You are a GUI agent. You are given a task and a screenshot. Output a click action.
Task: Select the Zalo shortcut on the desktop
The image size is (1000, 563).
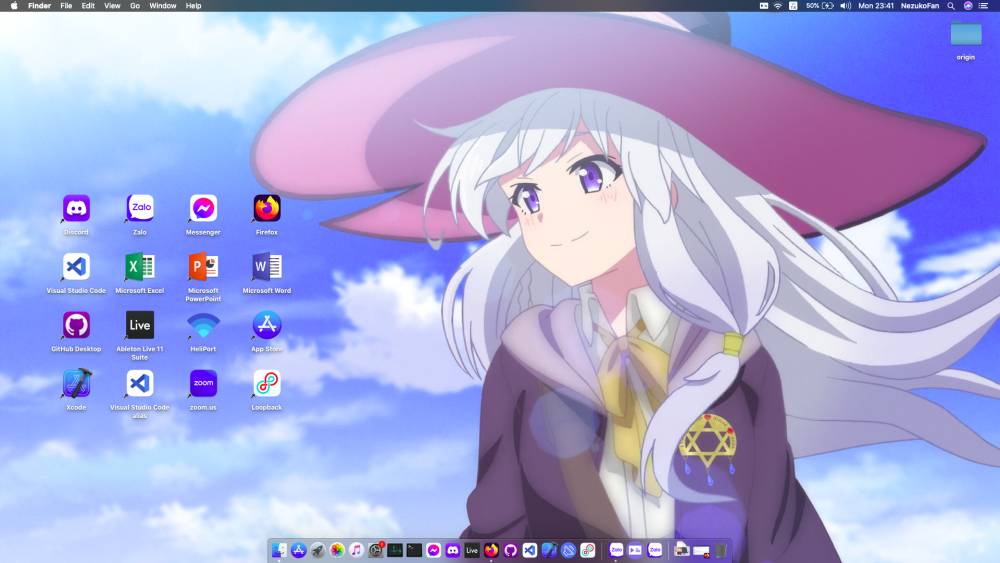pos(140,208)
